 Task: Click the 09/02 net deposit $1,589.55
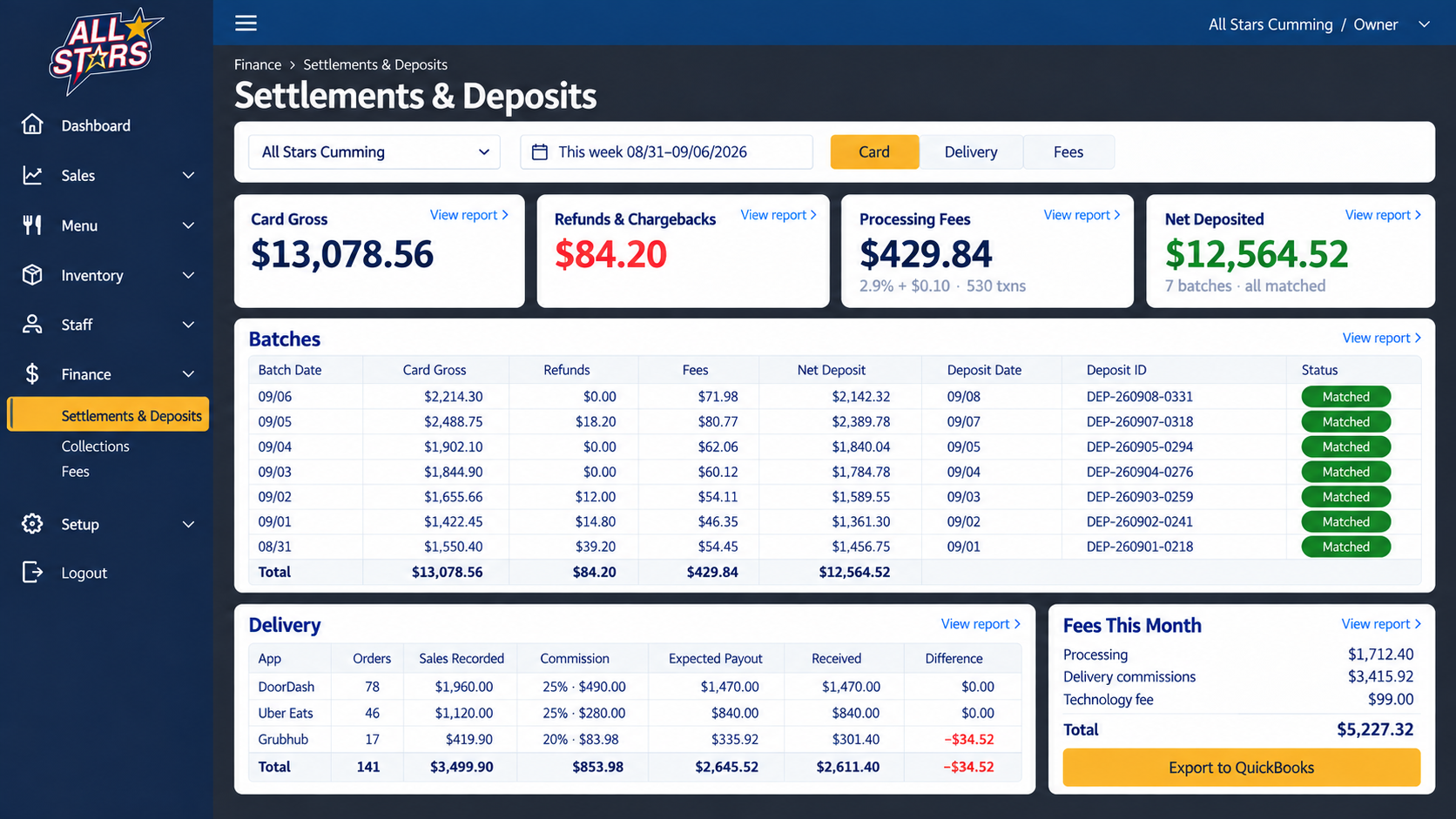[x=860, y=497]
